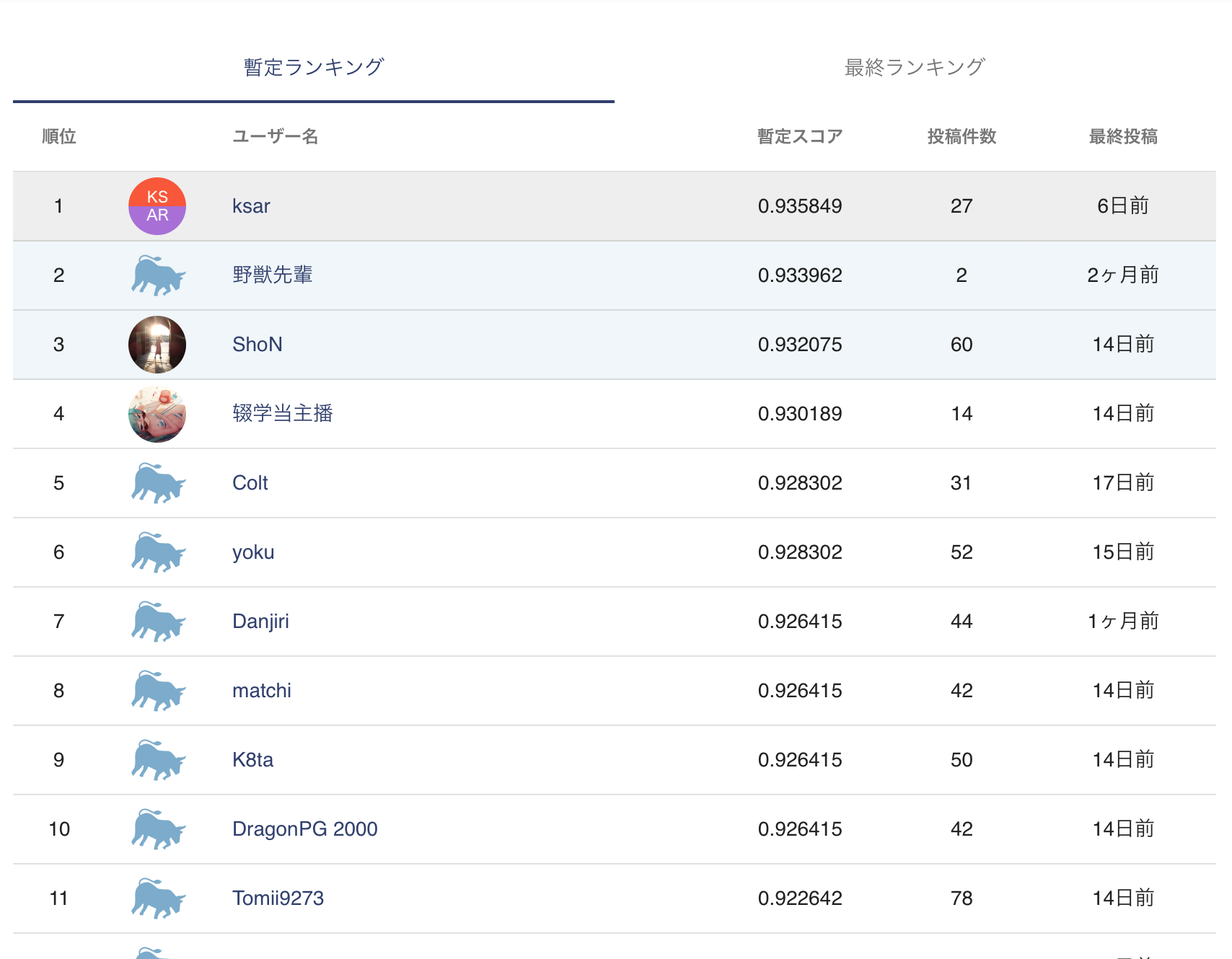Open the ShoN user link
This screenshot has height=959, width=1232.
coord(257,345)
